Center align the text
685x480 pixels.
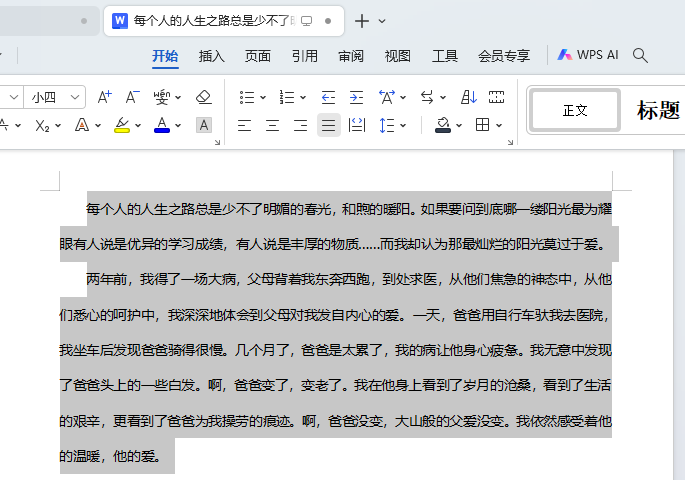click(272, 126)
